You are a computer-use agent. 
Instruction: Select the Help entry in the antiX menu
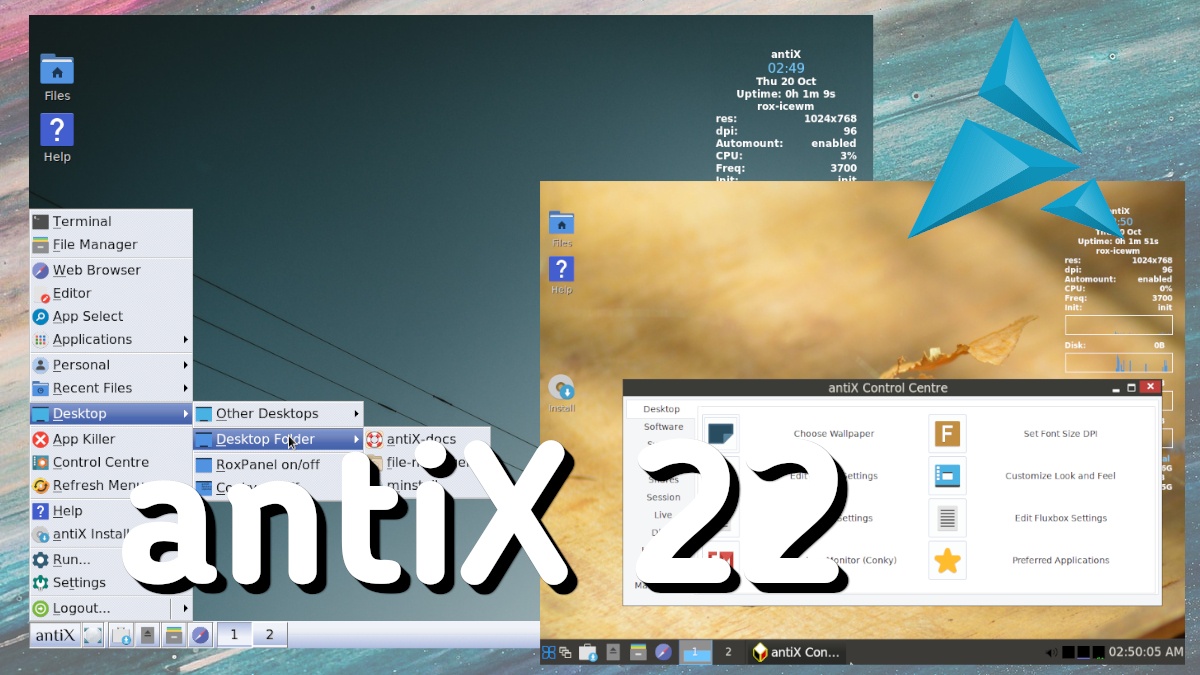110,511
